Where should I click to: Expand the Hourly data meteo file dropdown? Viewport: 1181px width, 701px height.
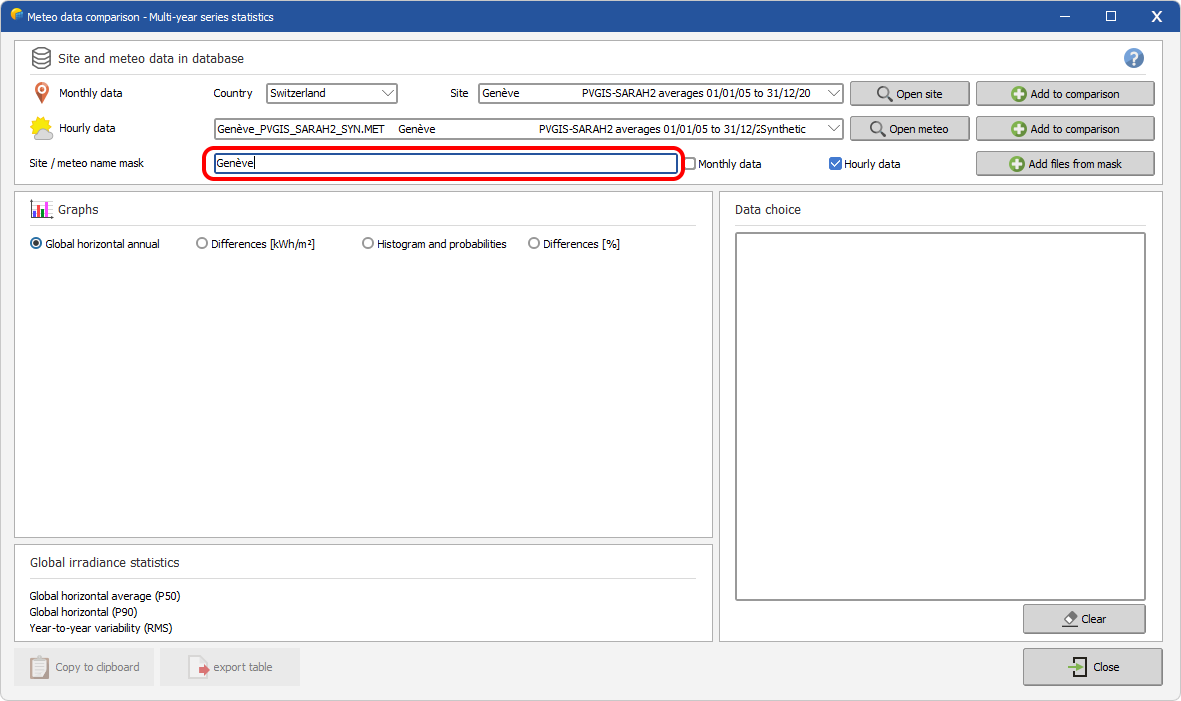[529, 129]
